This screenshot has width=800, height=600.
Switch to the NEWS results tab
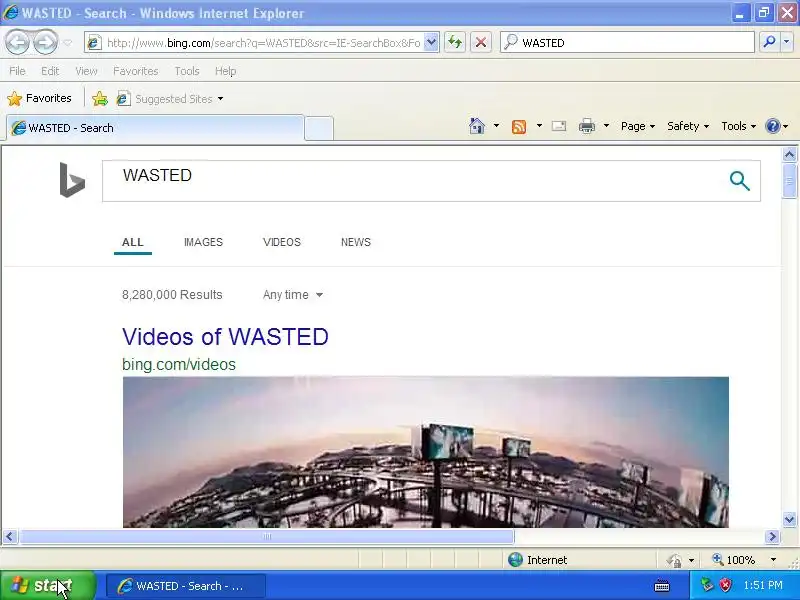pos(356,242)
